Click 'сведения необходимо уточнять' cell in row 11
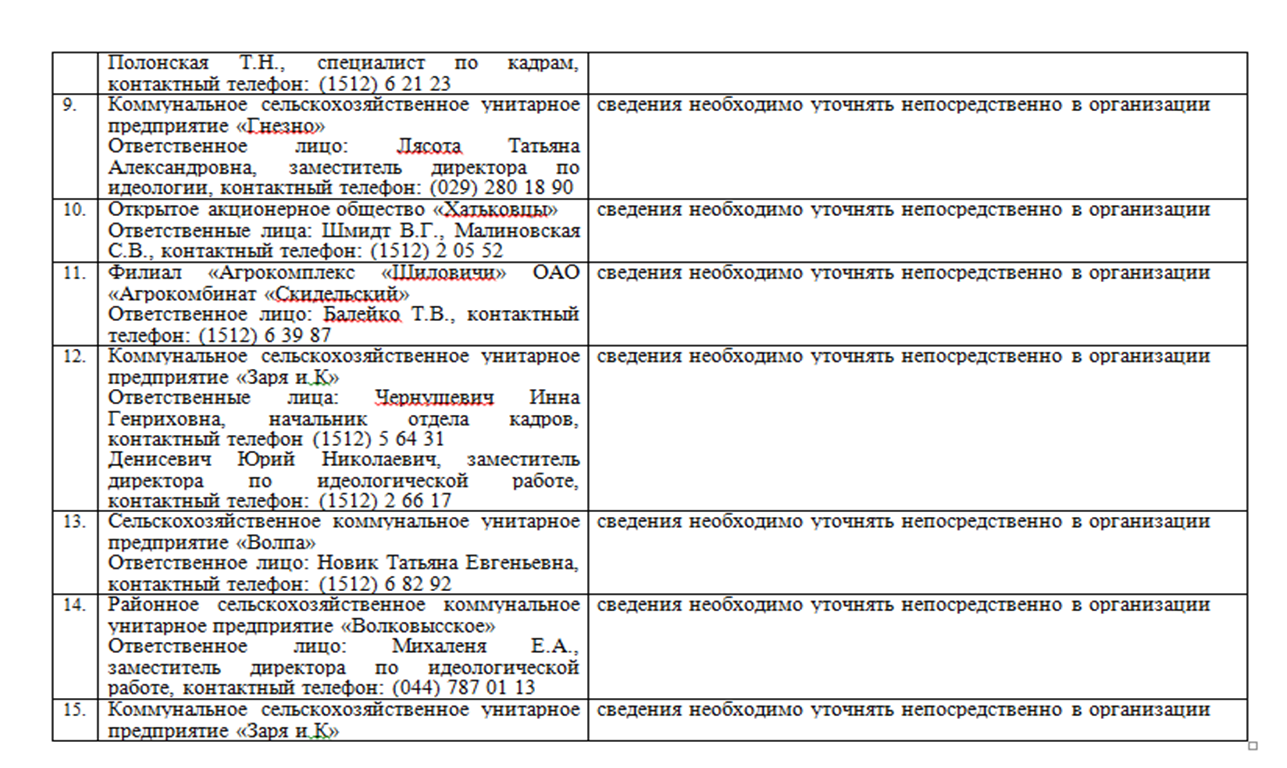The height and width of the screenshot is (768, 1287). click(918, 303)
